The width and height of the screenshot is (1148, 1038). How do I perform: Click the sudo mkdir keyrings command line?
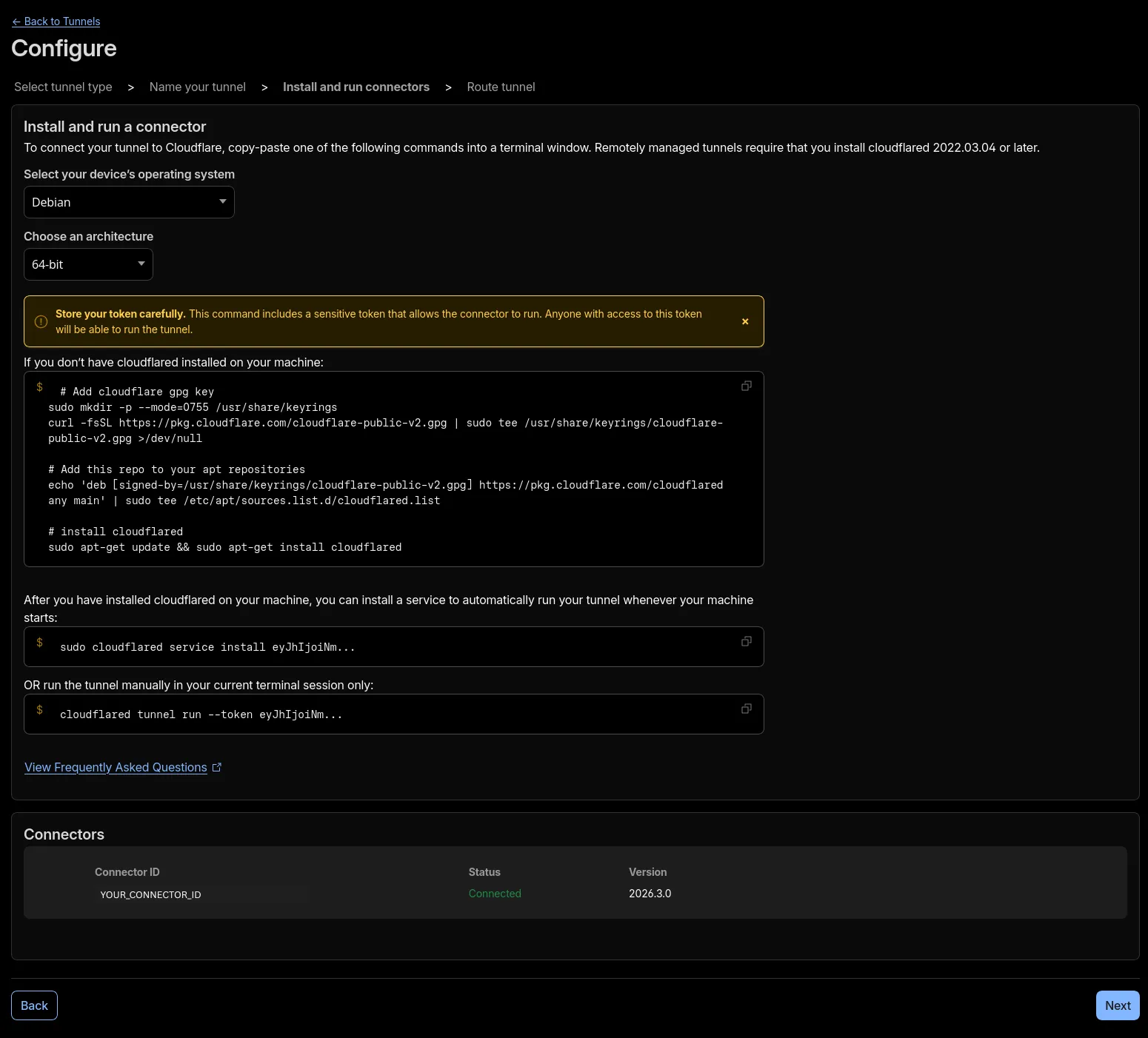click(x=193, y=407)
